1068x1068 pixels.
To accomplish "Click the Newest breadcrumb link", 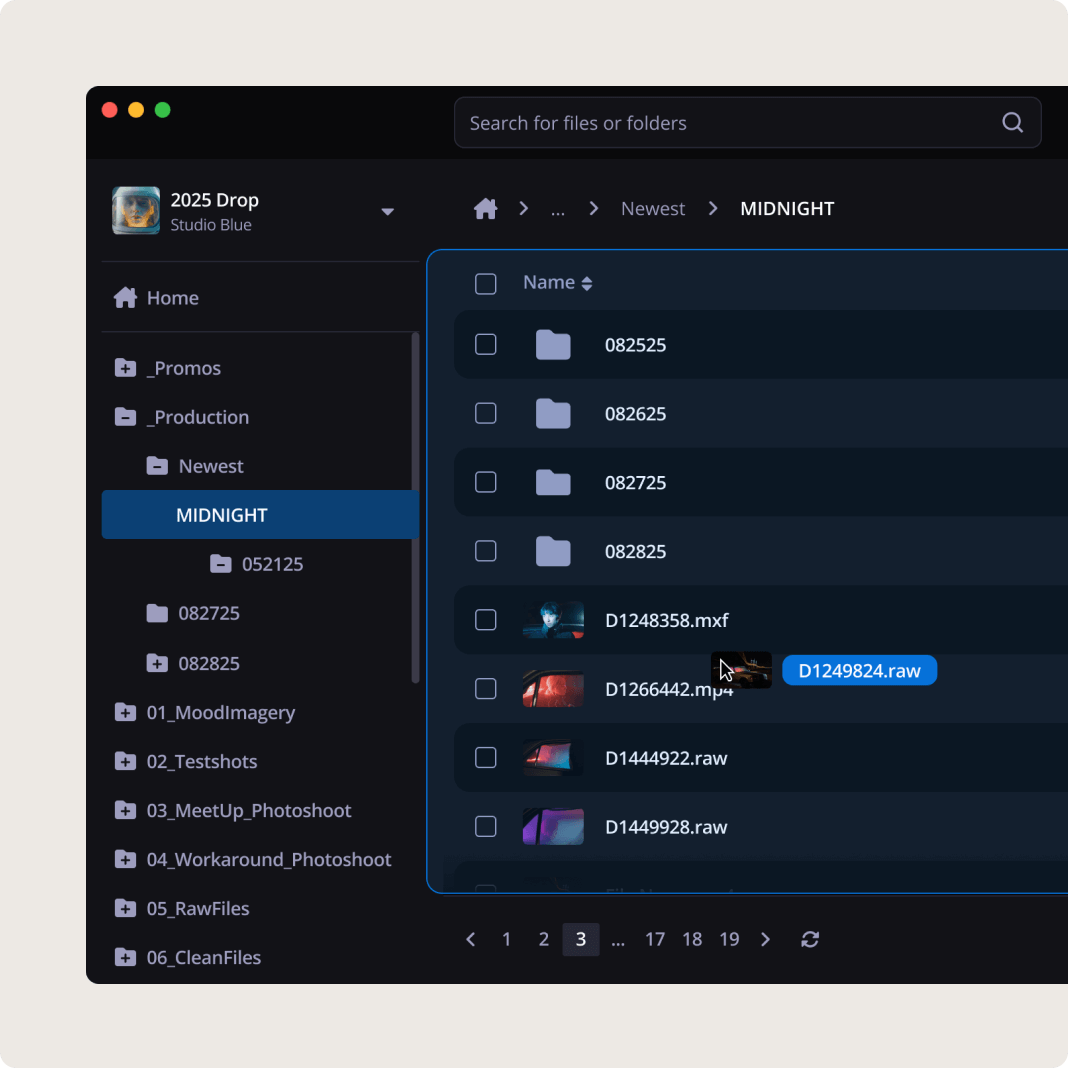I will [x=653, y=209].
